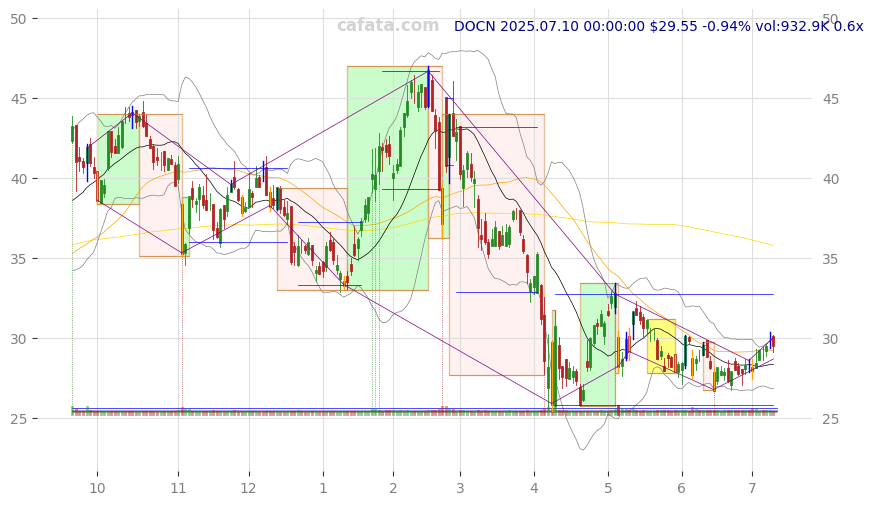Click the left axis label 50
Screen dimensions: 873x505
pyautogui.click(x=18, y=19)
